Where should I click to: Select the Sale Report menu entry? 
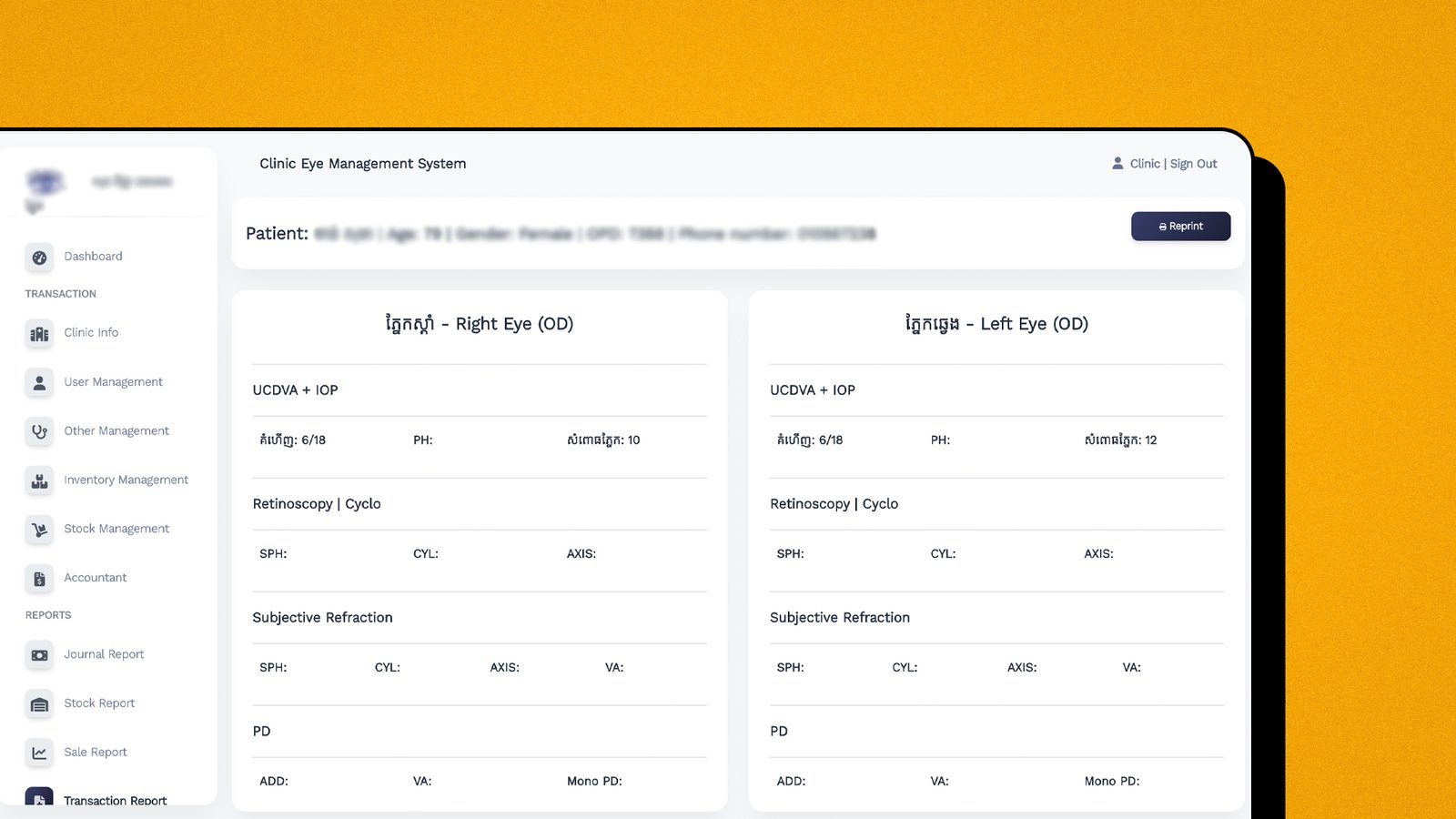point(94,753)
